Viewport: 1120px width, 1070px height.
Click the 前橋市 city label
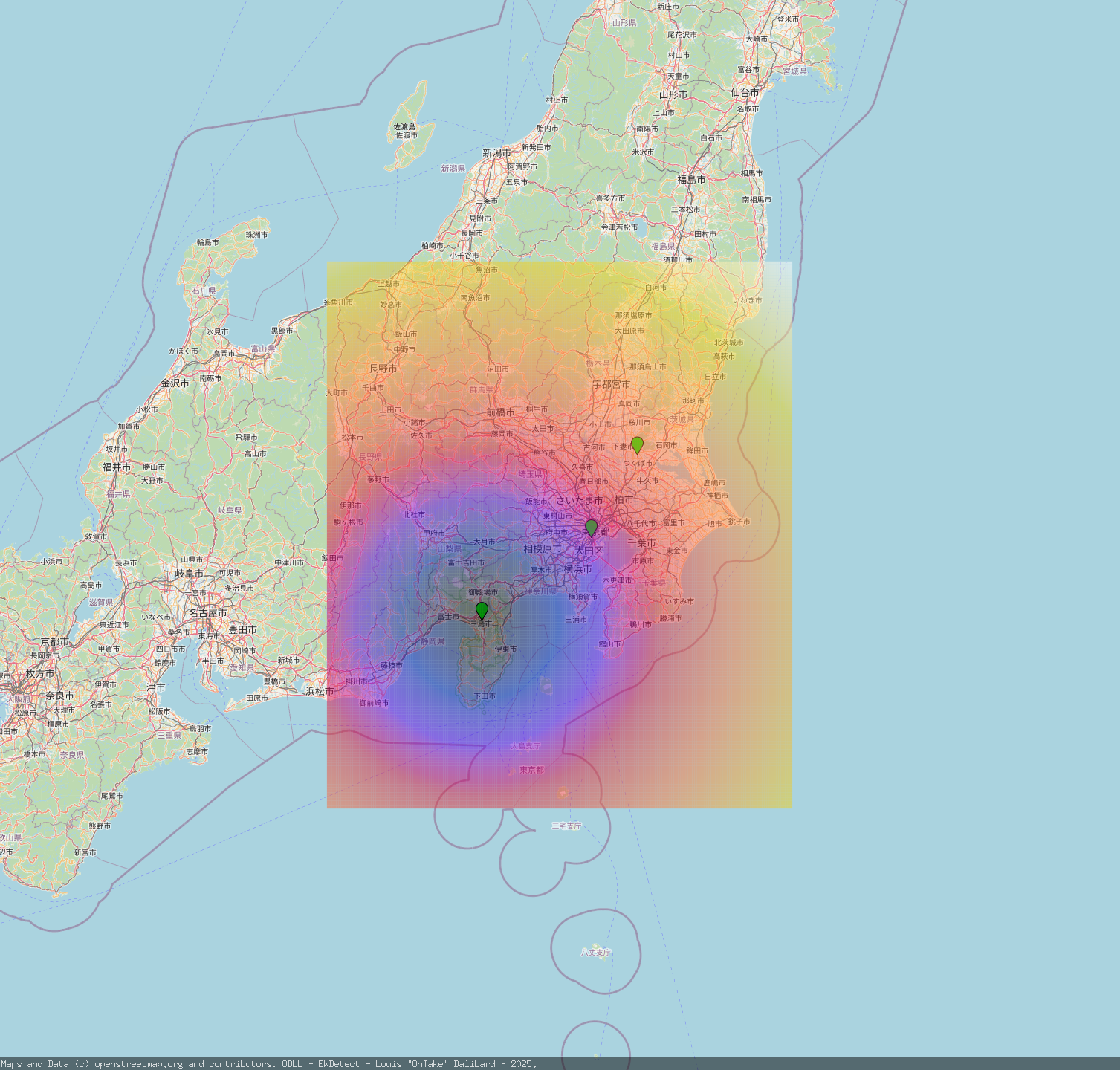[500, 412]
